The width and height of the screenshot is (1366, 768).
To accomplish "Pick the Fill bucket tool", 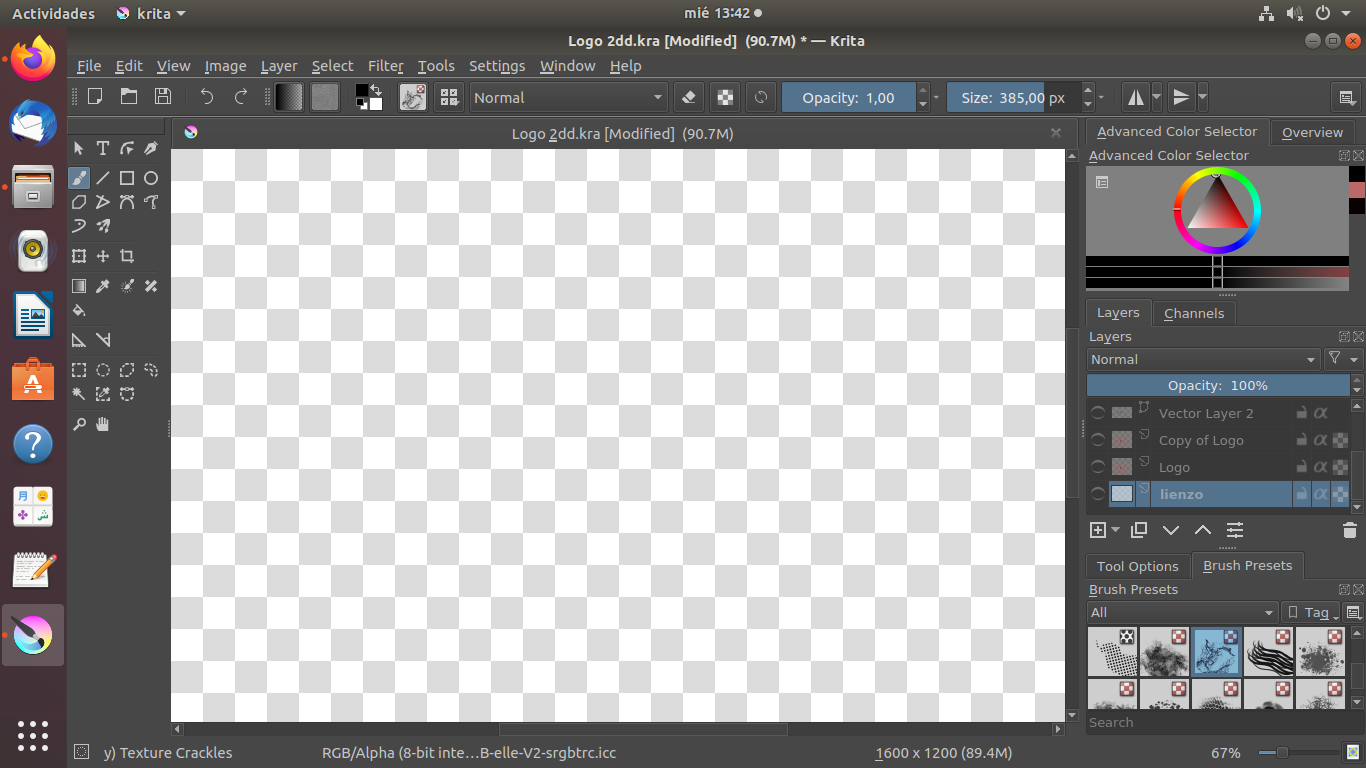I will point(79,310).
